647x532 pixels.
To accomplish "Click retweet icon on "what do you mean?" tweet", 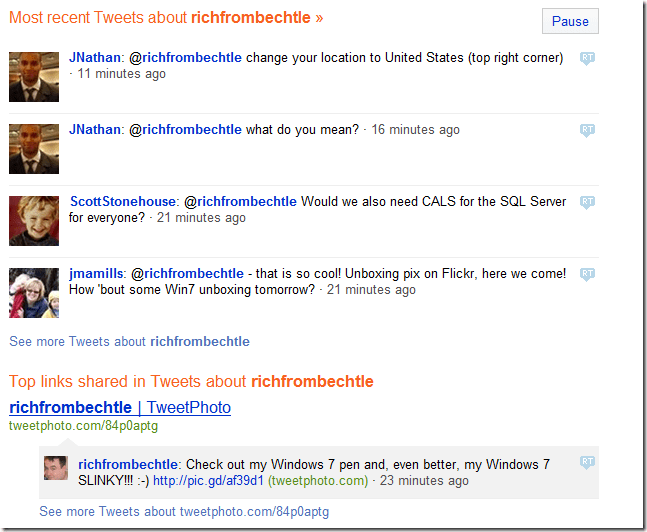I will pos(587,130).
